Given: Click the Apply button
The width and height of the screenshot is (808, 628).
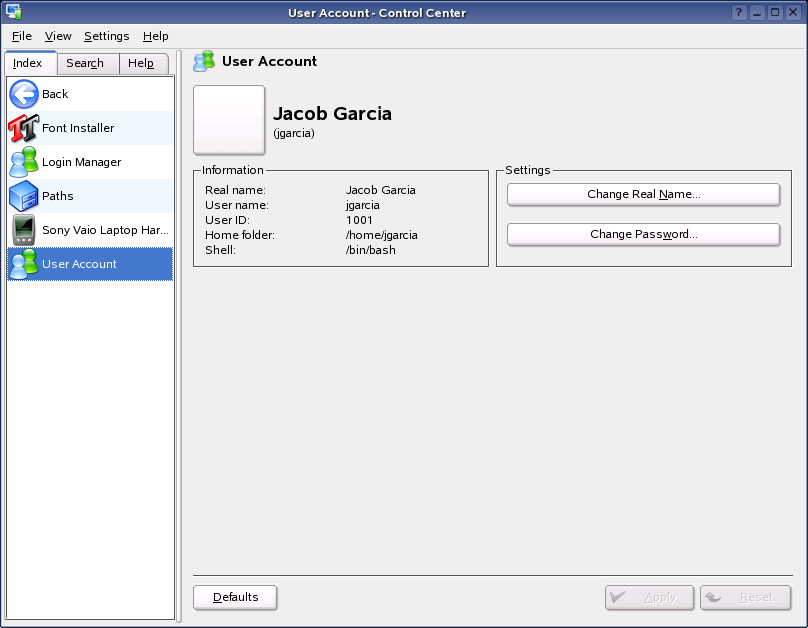Looking at the screenshot, I should 649,597.
